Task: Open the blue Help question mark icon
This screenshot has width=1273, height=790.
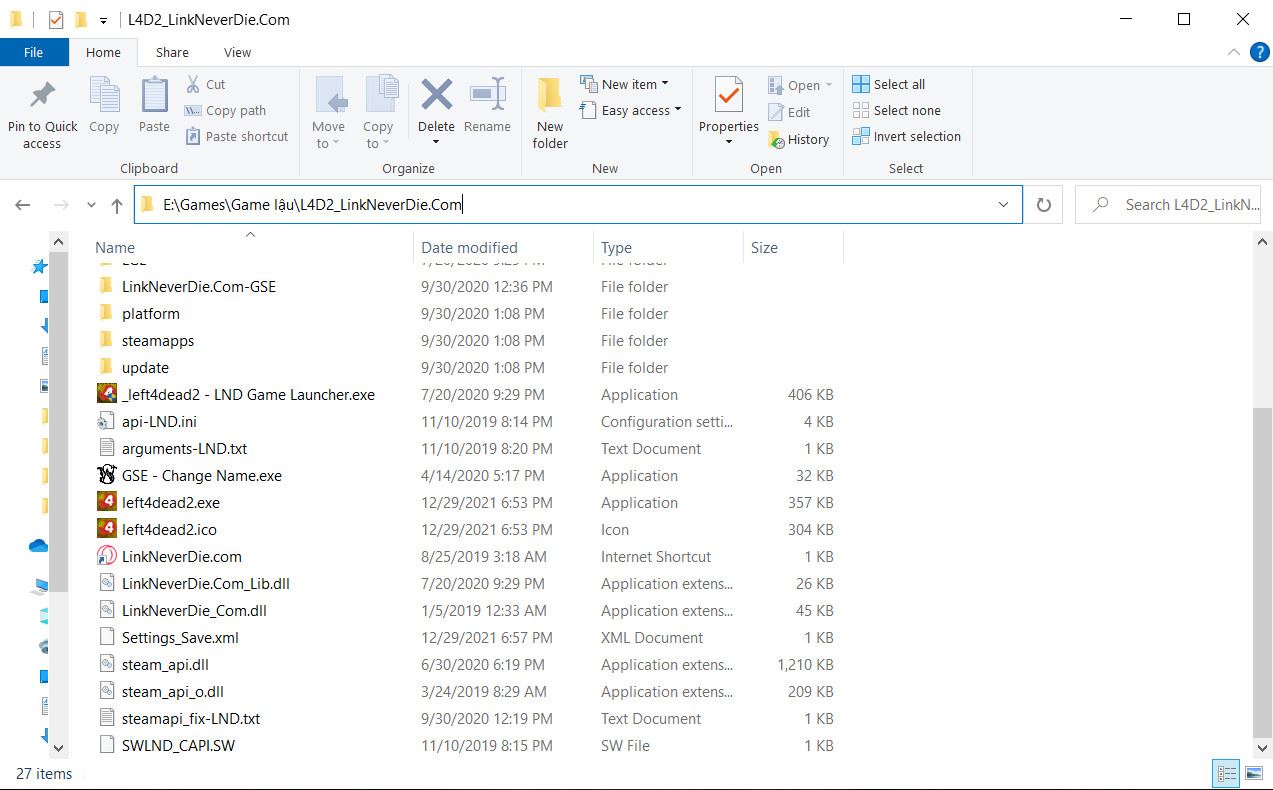Action: (1259, 52)
